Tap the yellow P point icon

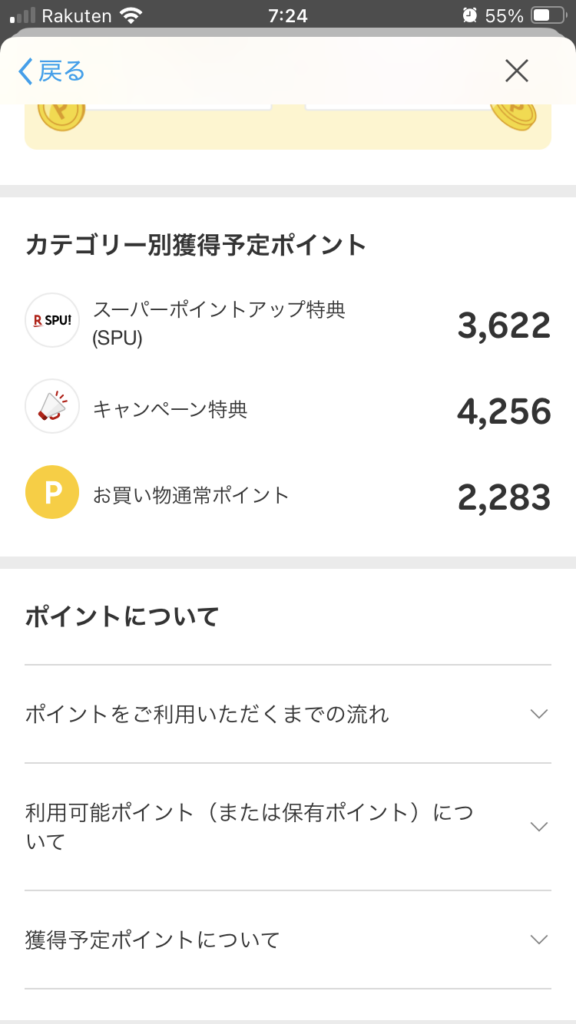[x=52, y=492]
